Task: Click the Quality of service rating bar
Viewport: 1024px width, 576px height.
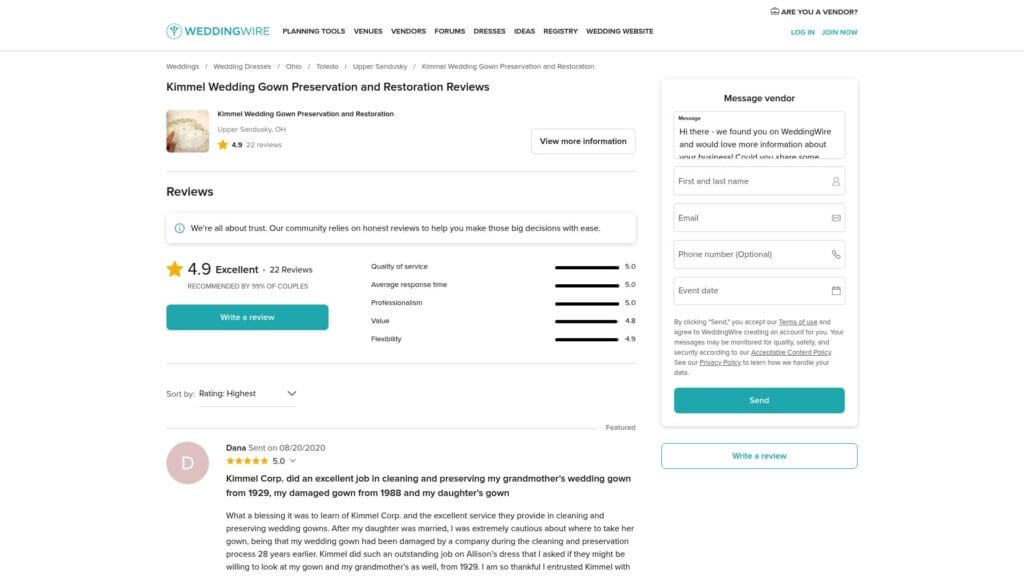Action: (587, 267)
